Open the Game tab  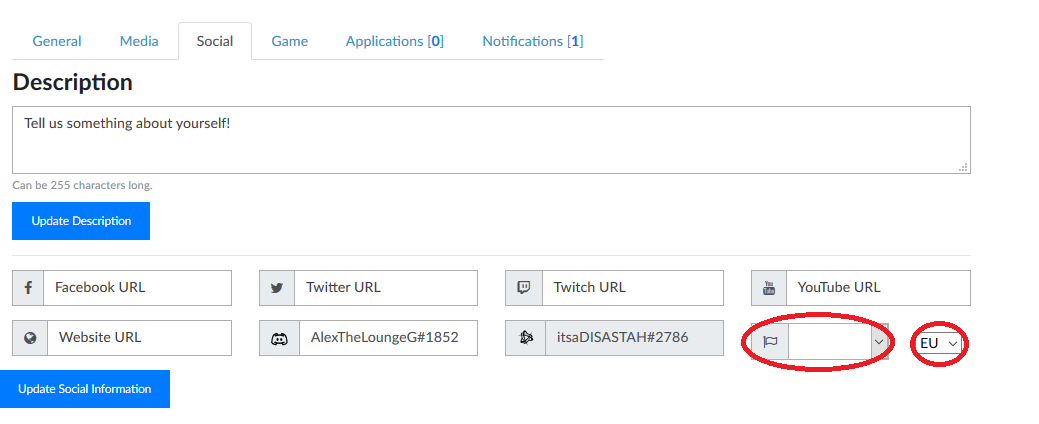pyautogui.click(x=290, y=41)
